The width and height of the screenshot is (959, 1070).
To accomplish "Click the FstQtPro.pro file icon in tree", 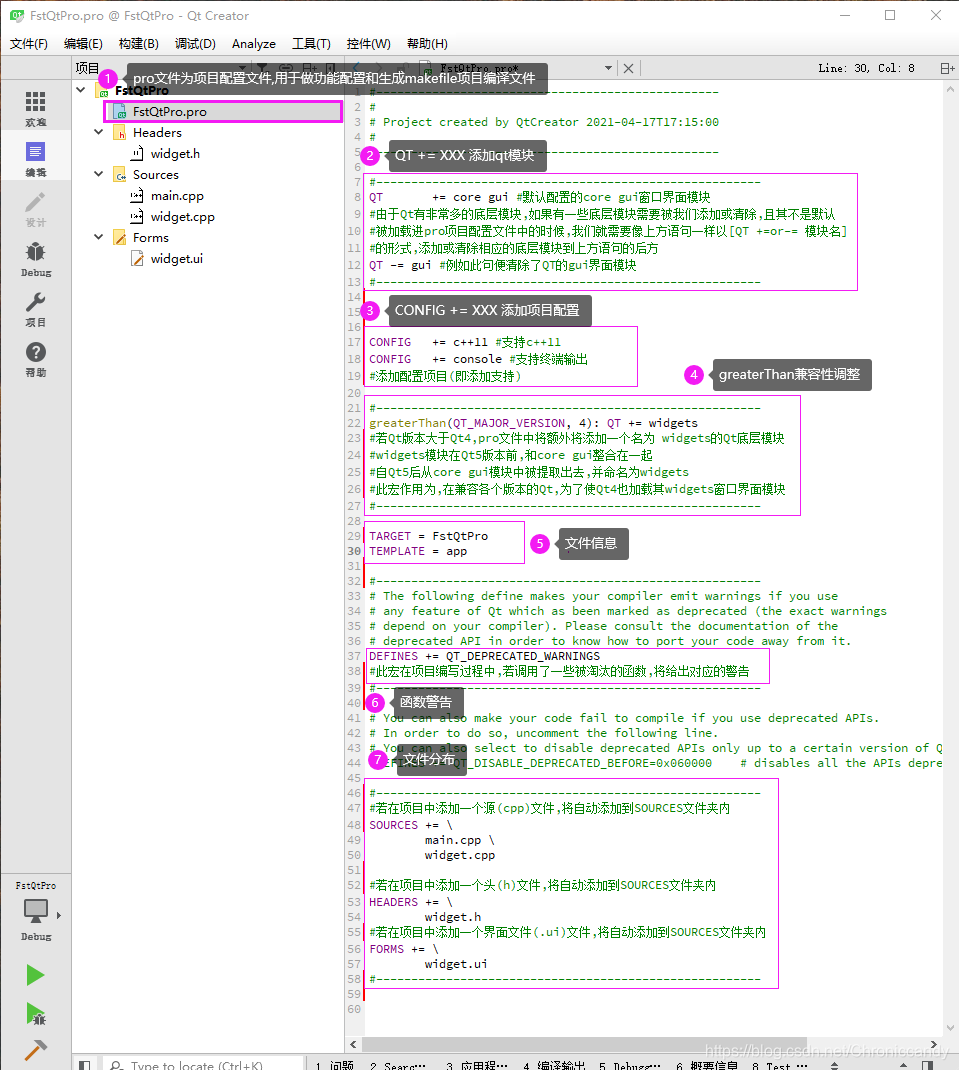I will [120, 111].
